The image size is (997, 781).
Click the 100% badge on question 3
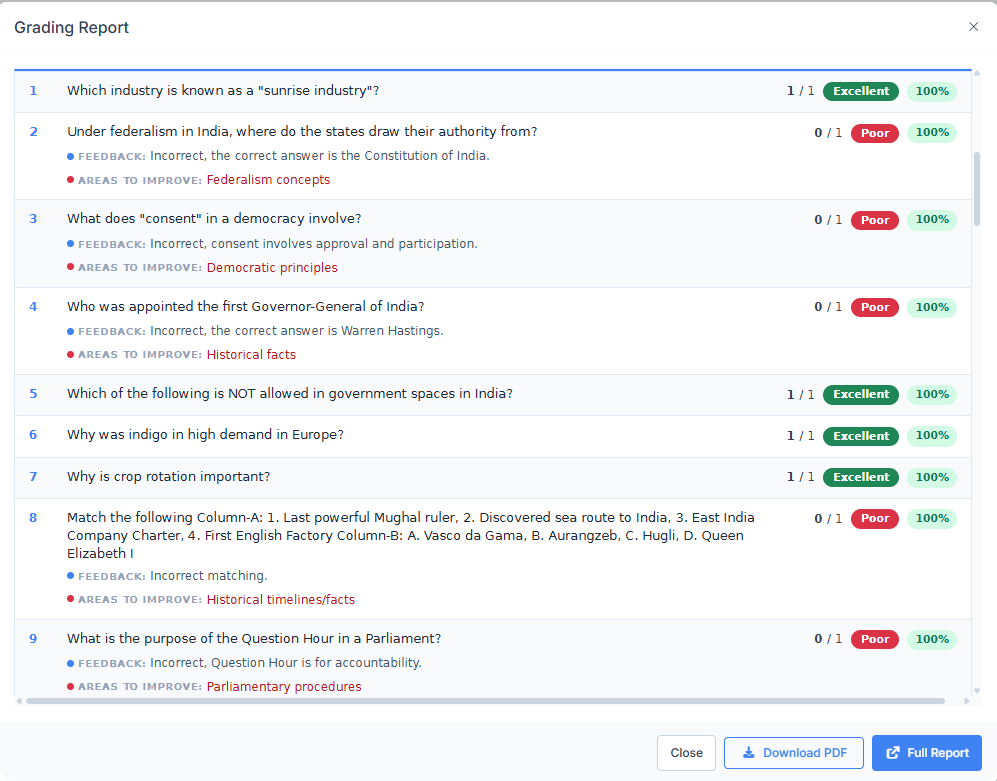pos(932,220)
